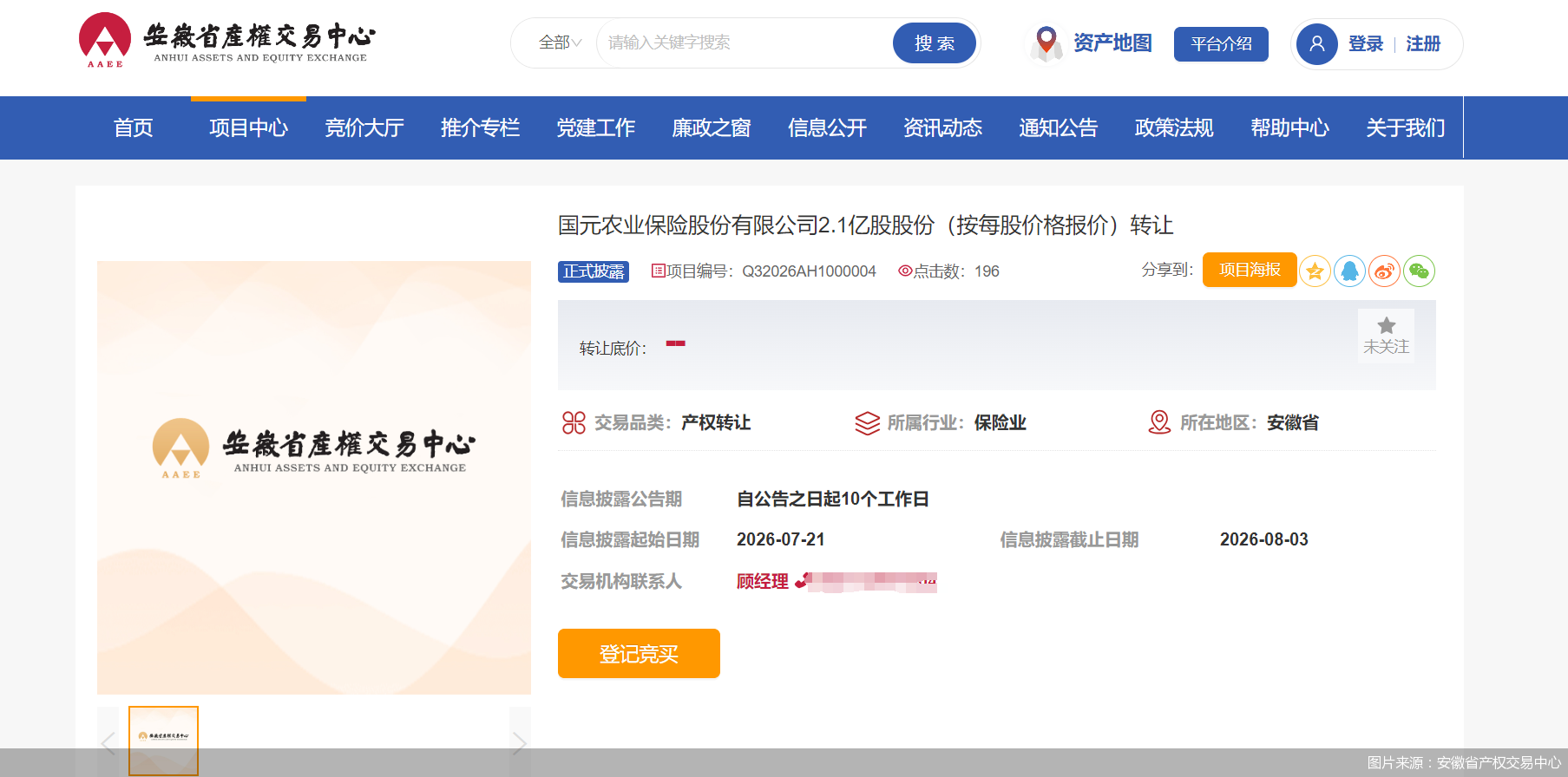
Task: Open the 平台介绍 button
Action: pyautogui.click(x=1221, y=44)
